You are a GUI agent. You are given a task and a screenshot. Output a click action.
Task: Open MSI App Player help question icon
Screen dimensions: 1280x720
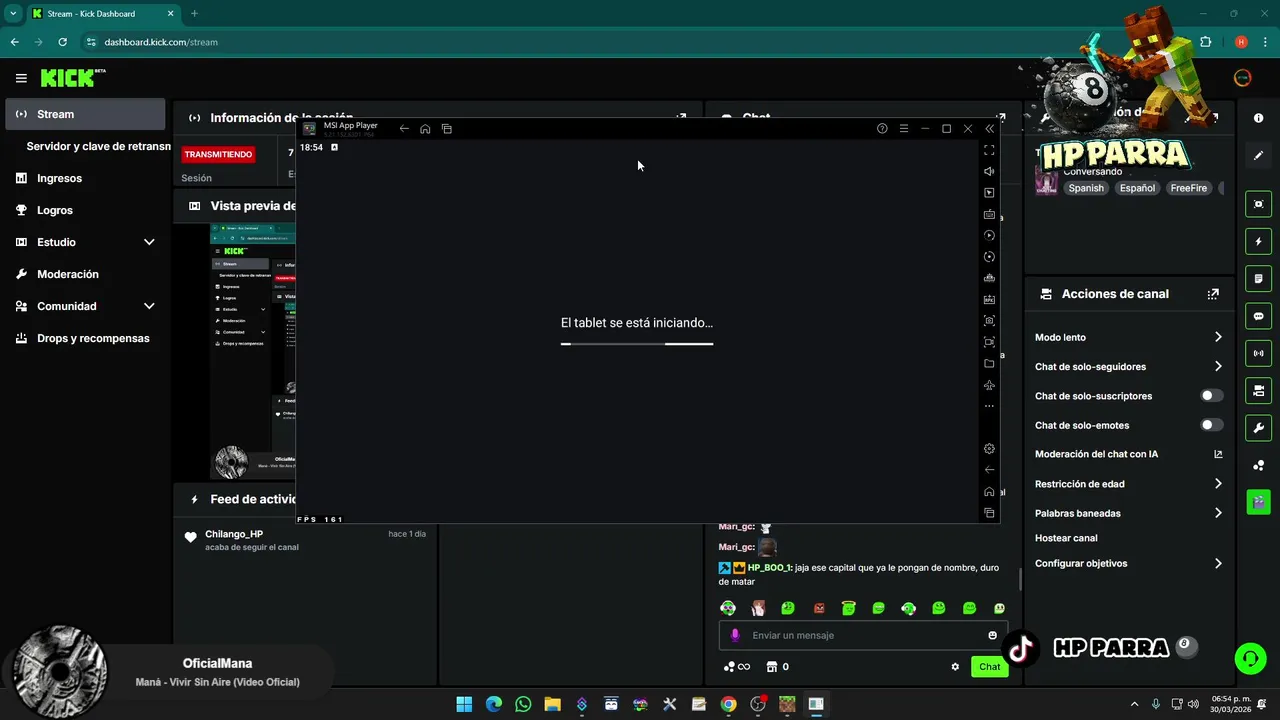coord(882,128)
